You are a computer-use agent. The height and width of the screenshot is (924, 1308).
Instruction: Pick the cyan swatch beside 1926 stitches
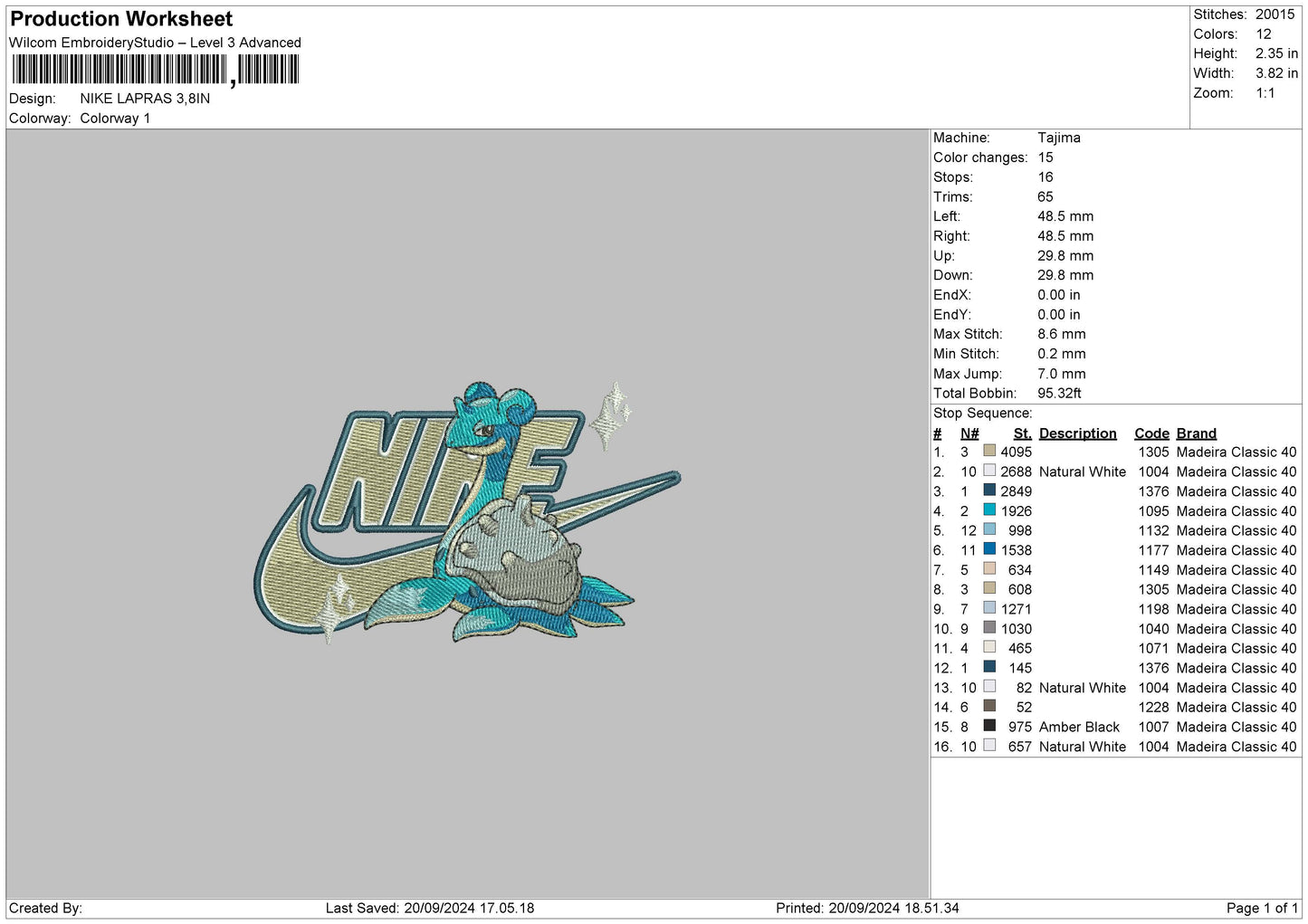989,510
